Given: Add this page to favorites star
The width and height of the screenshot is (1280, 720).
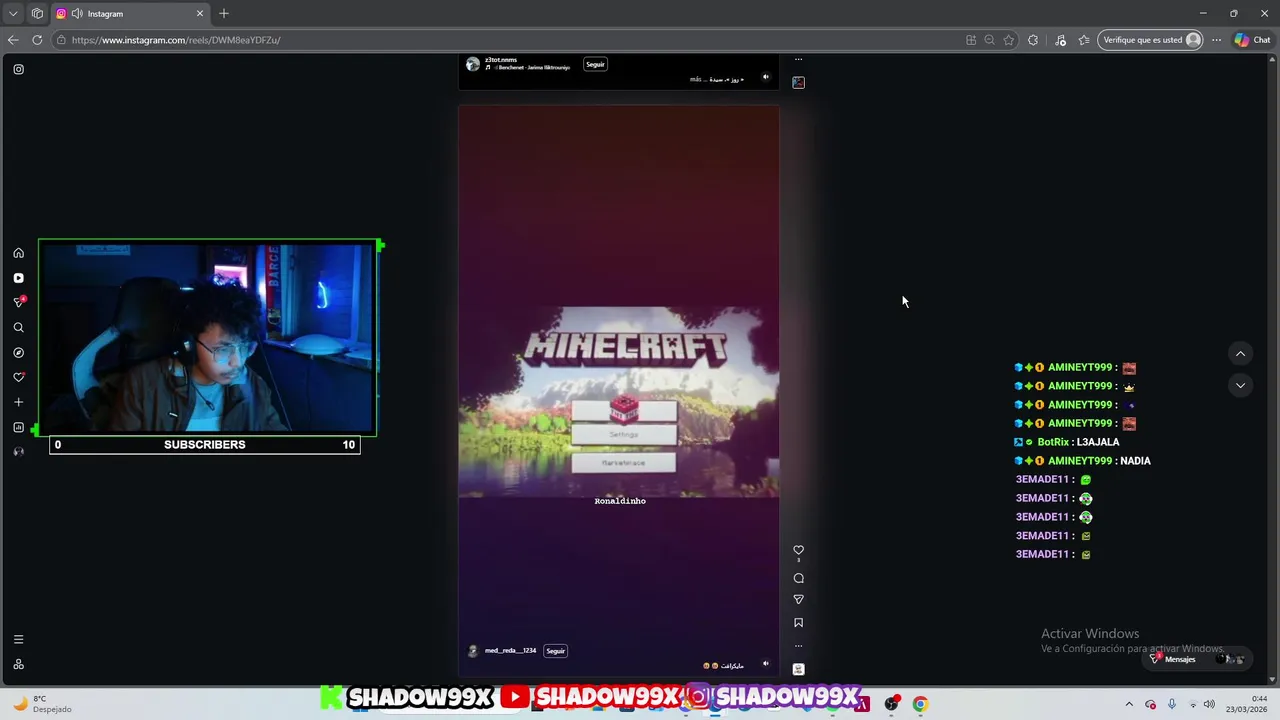Looking at the screenshot, I should click(1009, 40).
